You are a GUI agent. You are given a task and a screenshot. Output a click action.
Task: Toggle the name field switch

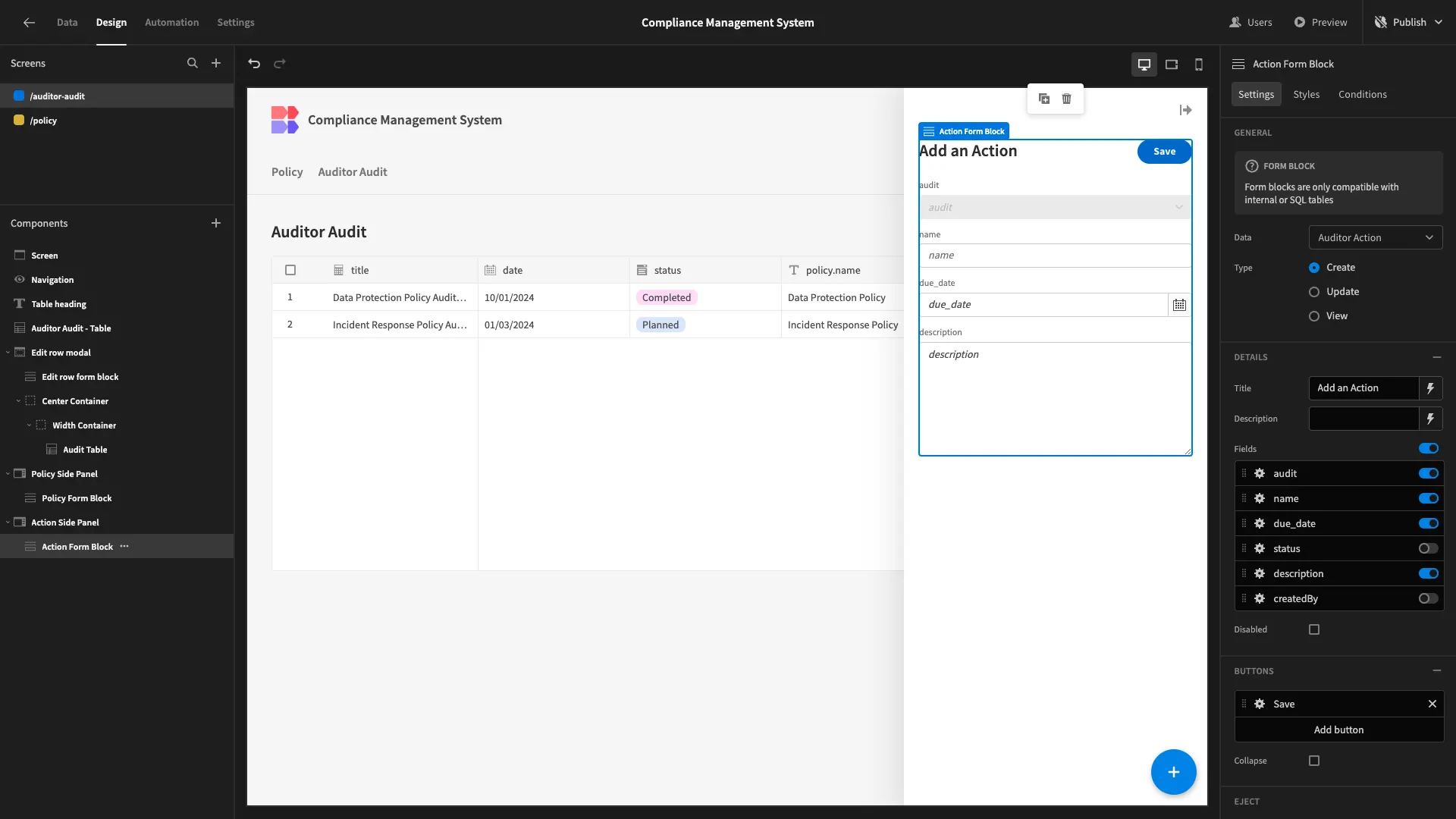point(1429,498)
